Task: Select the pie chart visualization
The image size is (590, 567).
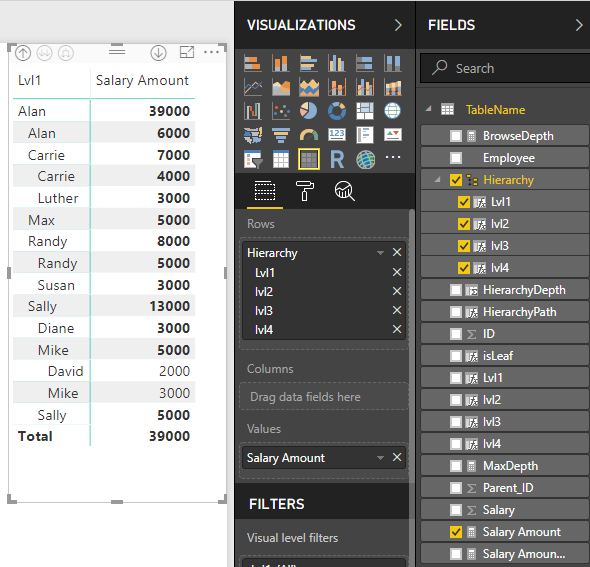Action: tap(309, 111)
